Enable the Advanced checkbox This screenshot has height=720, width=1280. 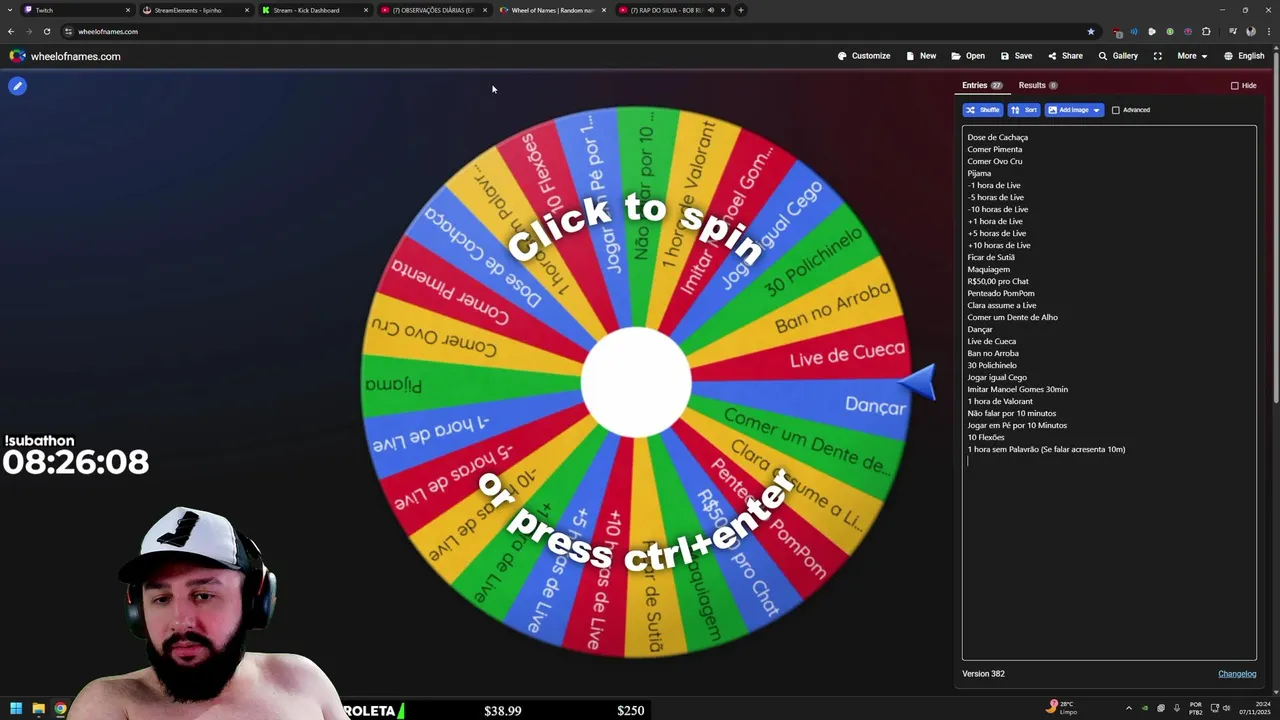click(1116, 110)
